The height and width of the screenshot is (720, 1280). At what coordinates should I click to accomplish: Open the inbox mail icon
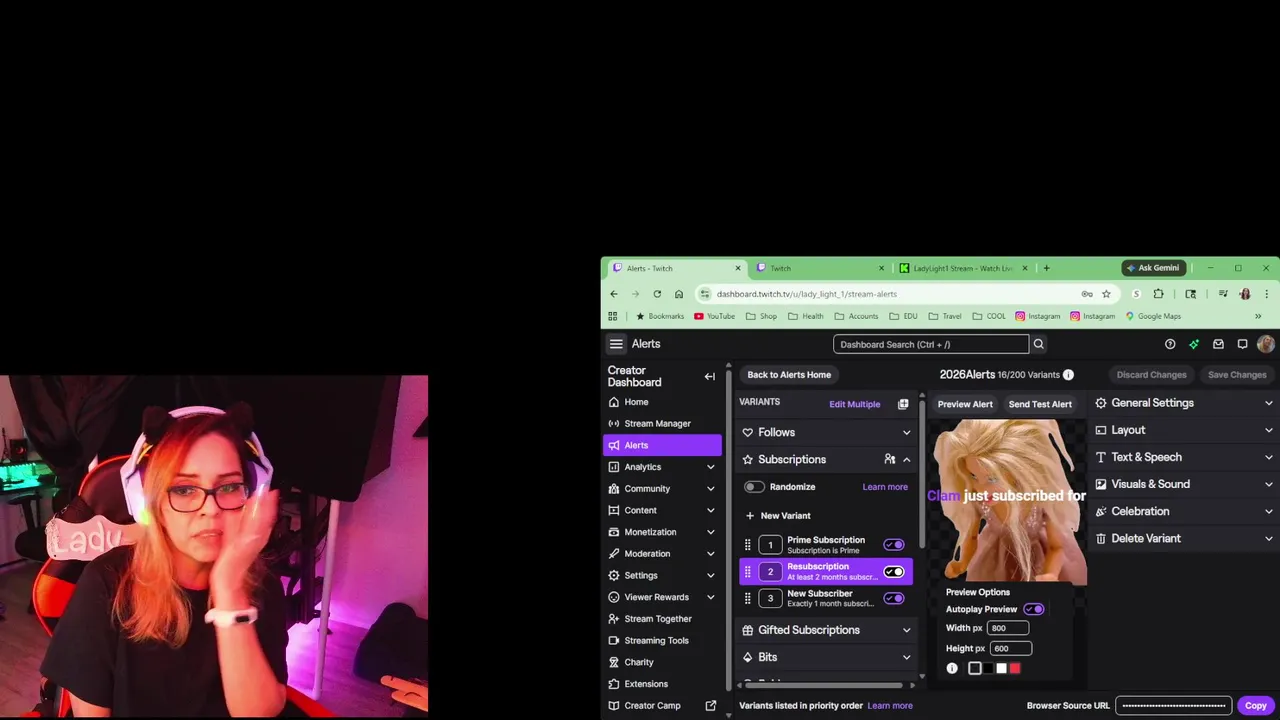[1218, 344]
